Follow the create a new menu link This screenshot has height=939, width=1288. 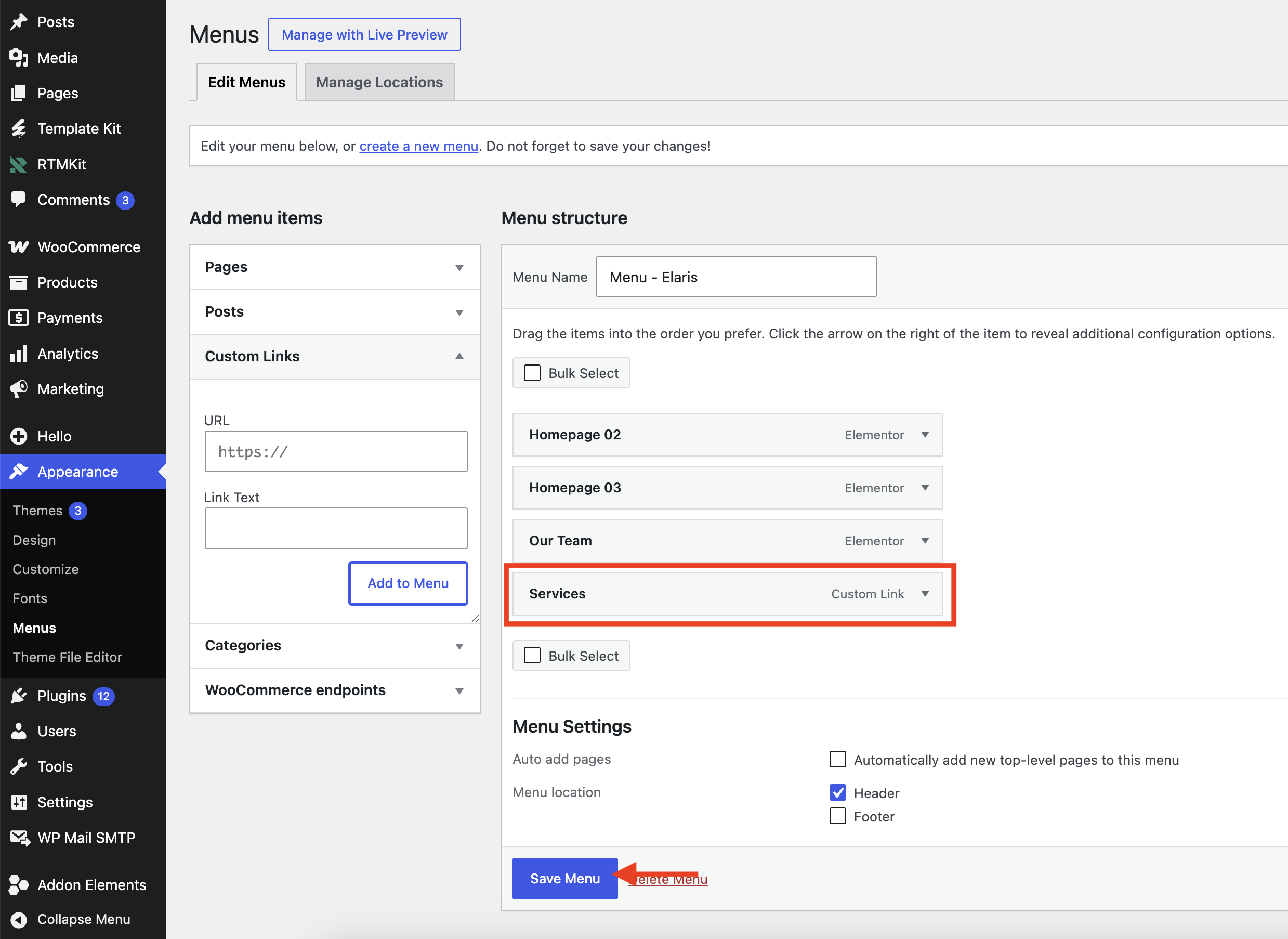(419, 146)
